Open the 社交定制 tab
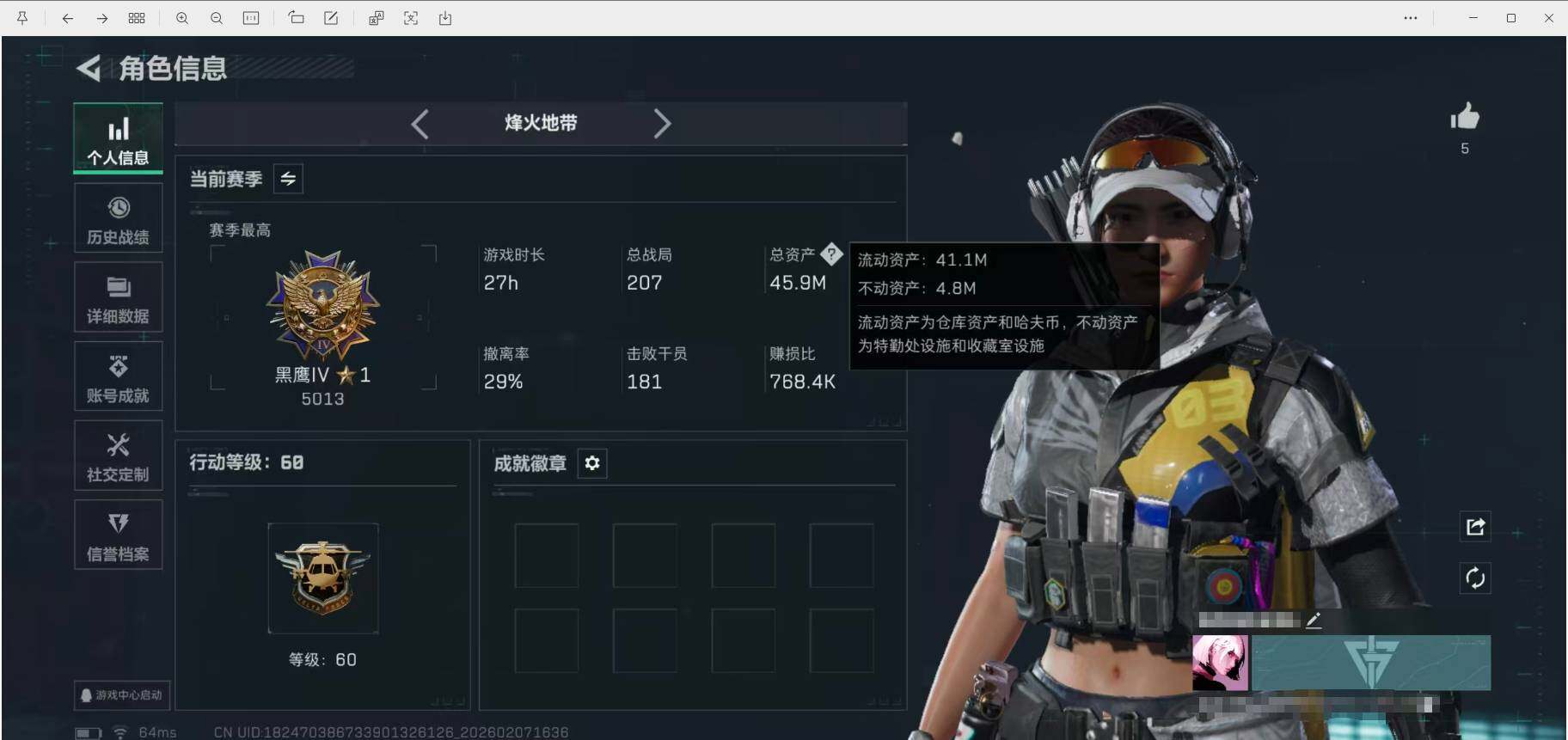The height and width of the screenshot is (740, 1568). pos(118,456)
